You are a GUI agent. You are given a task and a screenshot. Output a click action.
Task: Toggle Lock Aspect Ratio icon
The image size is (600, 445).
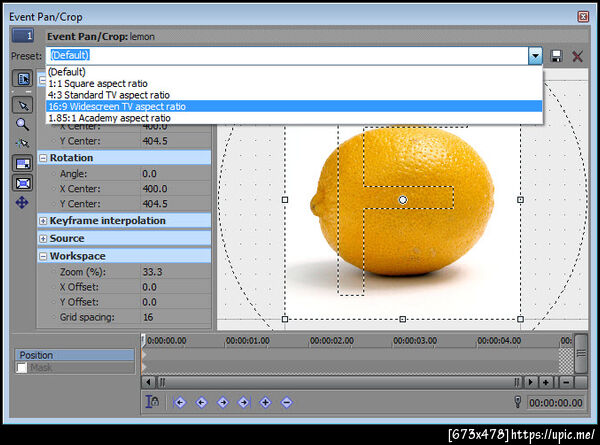[23, 164]
